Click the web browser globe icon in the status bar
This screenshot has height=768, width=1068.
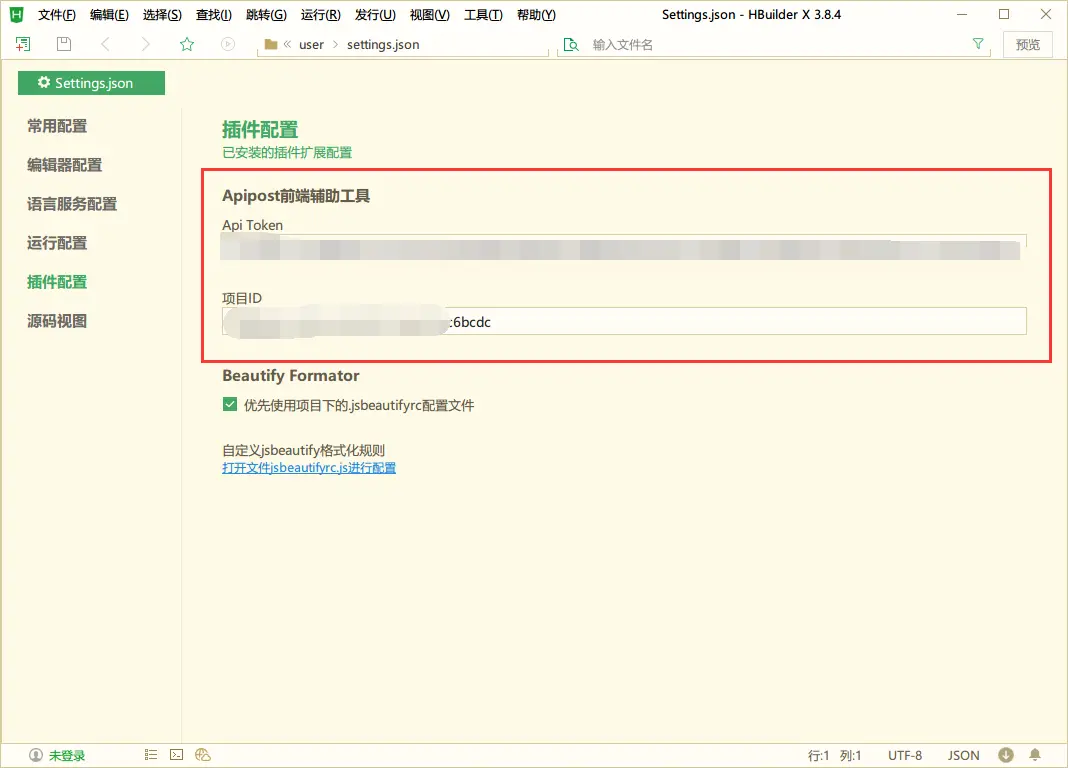[203, 754]
